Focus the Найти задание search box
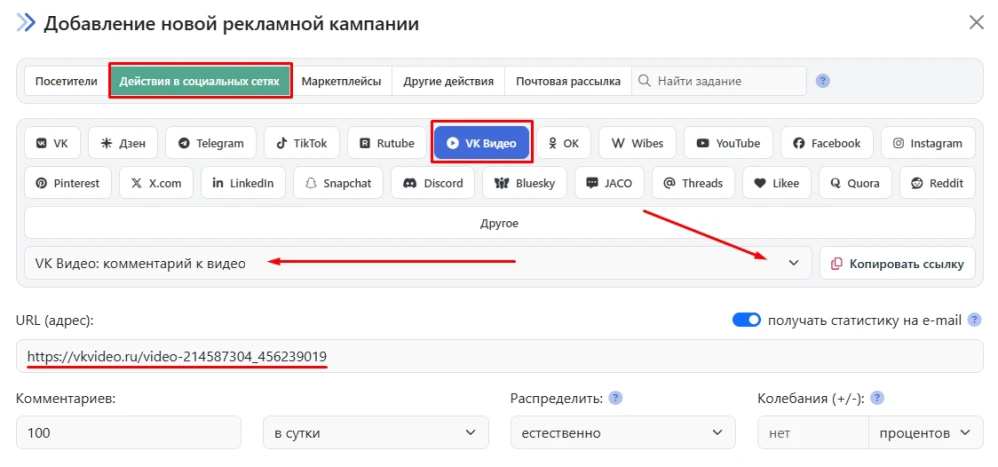This screenshot has width=998, height=467. point(725,81)
